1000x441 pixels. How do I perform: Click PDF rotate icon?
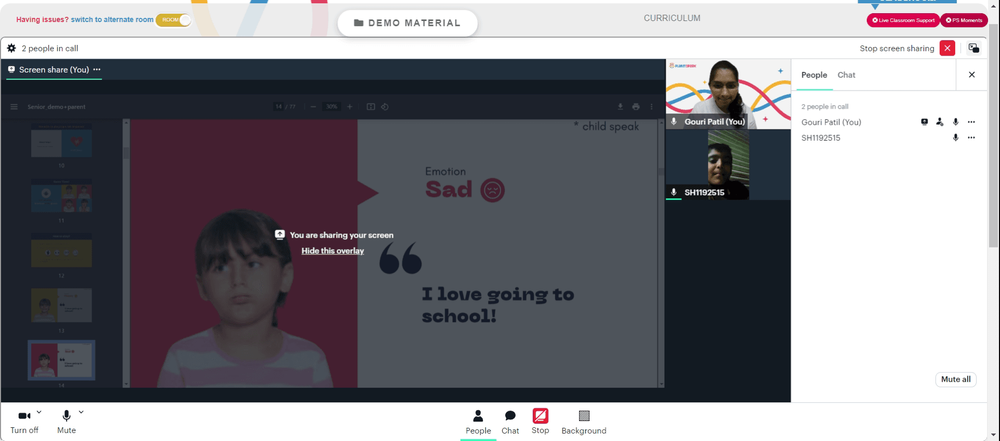[385, 107]
